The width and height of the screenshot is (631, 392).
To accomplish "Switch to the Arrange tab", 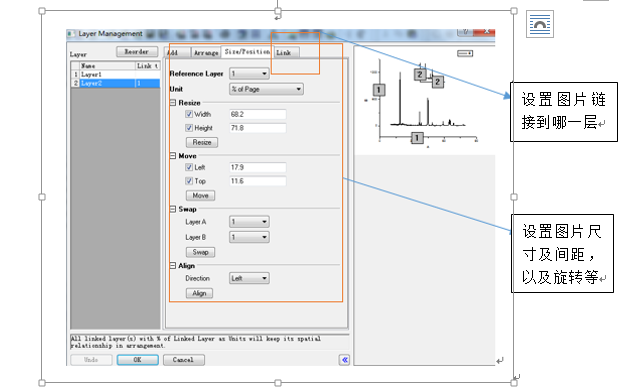I will click(x=206, y=53).
